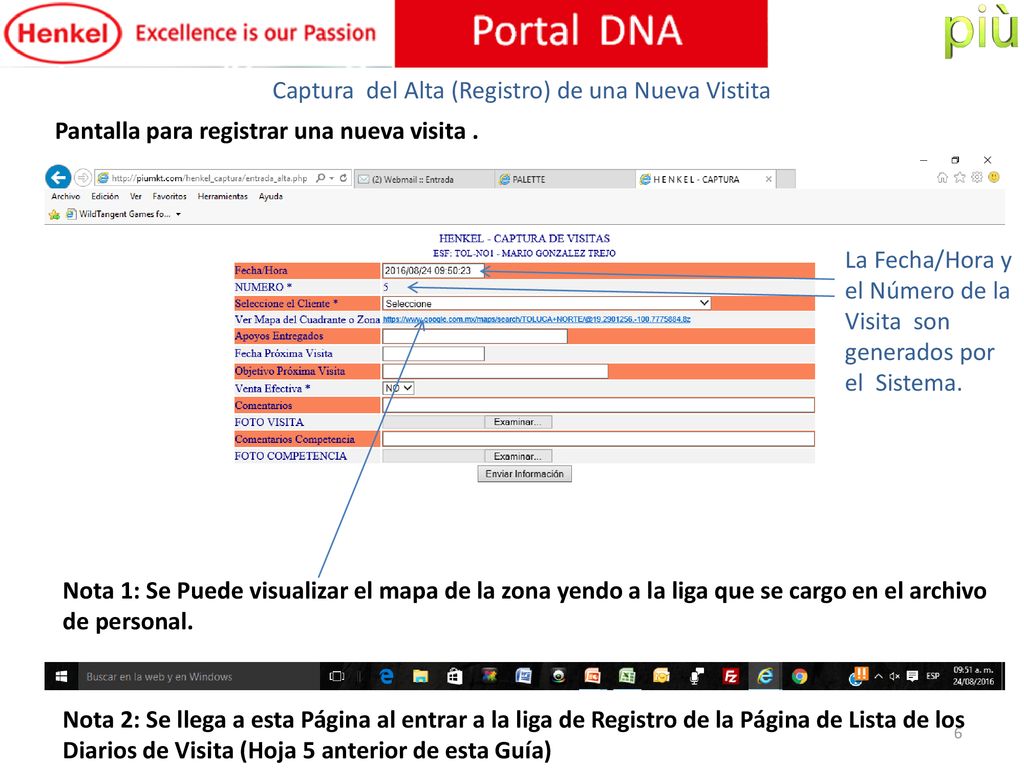The height and width of the screenshot is (768, 1024).
Task: Expand the WildTangent Games favorites dropdown arrow
Action: pos(178,214)
